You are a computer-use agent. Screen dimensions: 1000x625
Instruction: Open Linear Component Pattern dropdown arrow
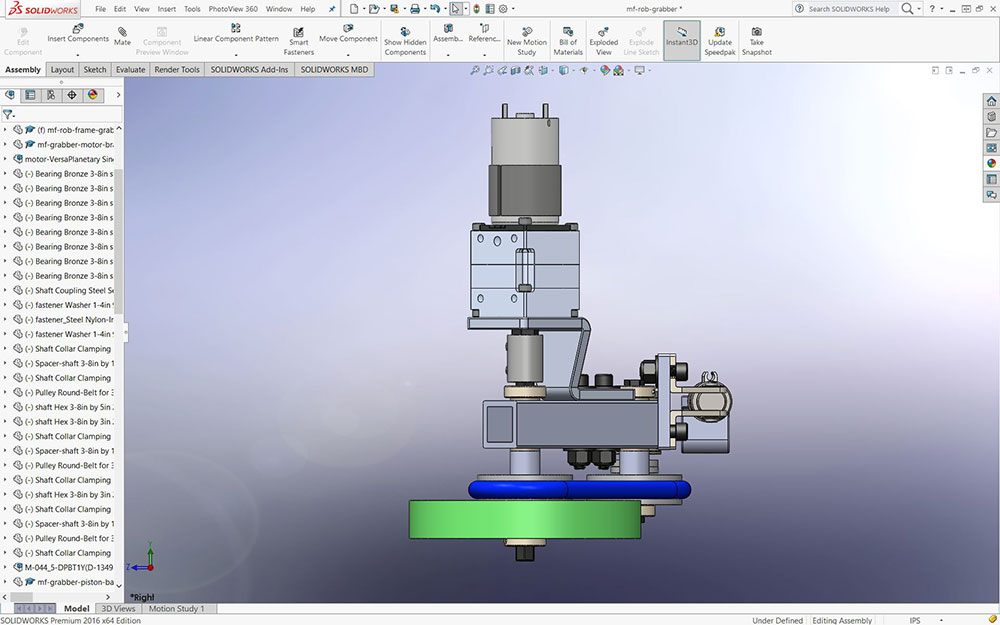(236, 55)
